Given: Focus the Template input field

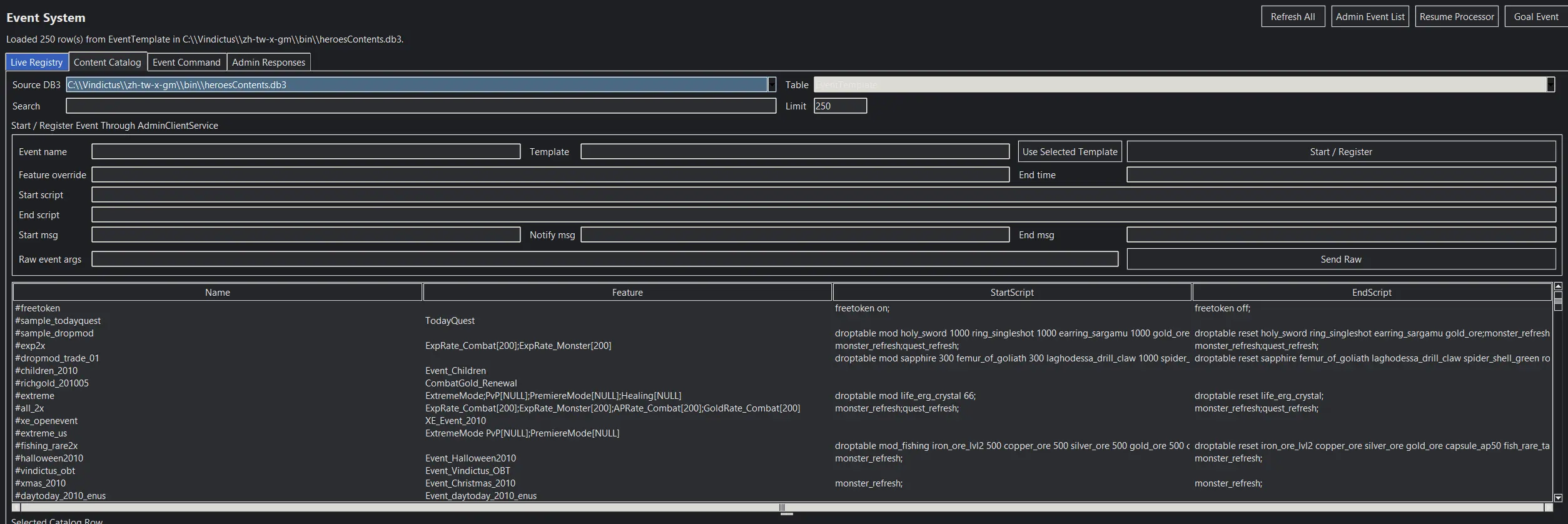Looking at the screenshot, I should tap(795, 151).
